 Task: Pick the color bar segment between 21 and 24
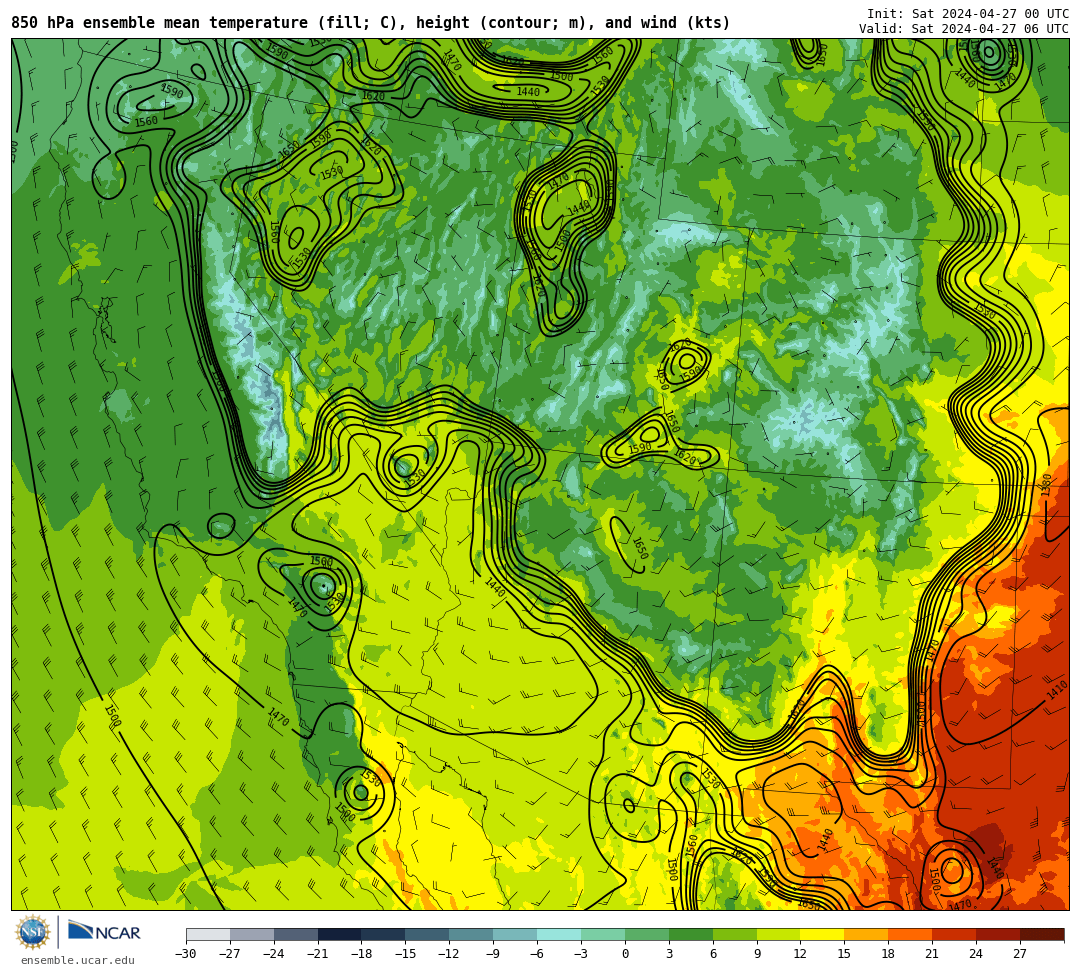pyautogui.click(x=954, y=934)
